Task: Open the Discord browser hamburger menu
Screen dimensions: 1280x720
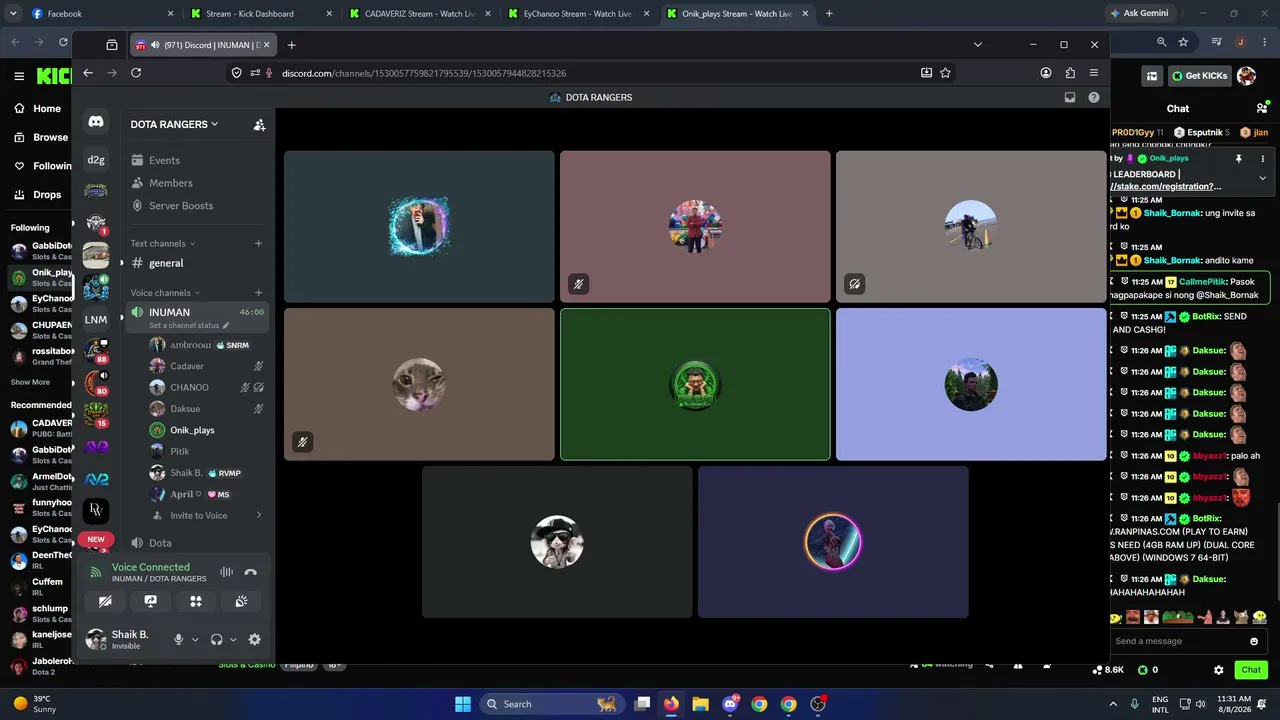Action: coord(1094,72)
